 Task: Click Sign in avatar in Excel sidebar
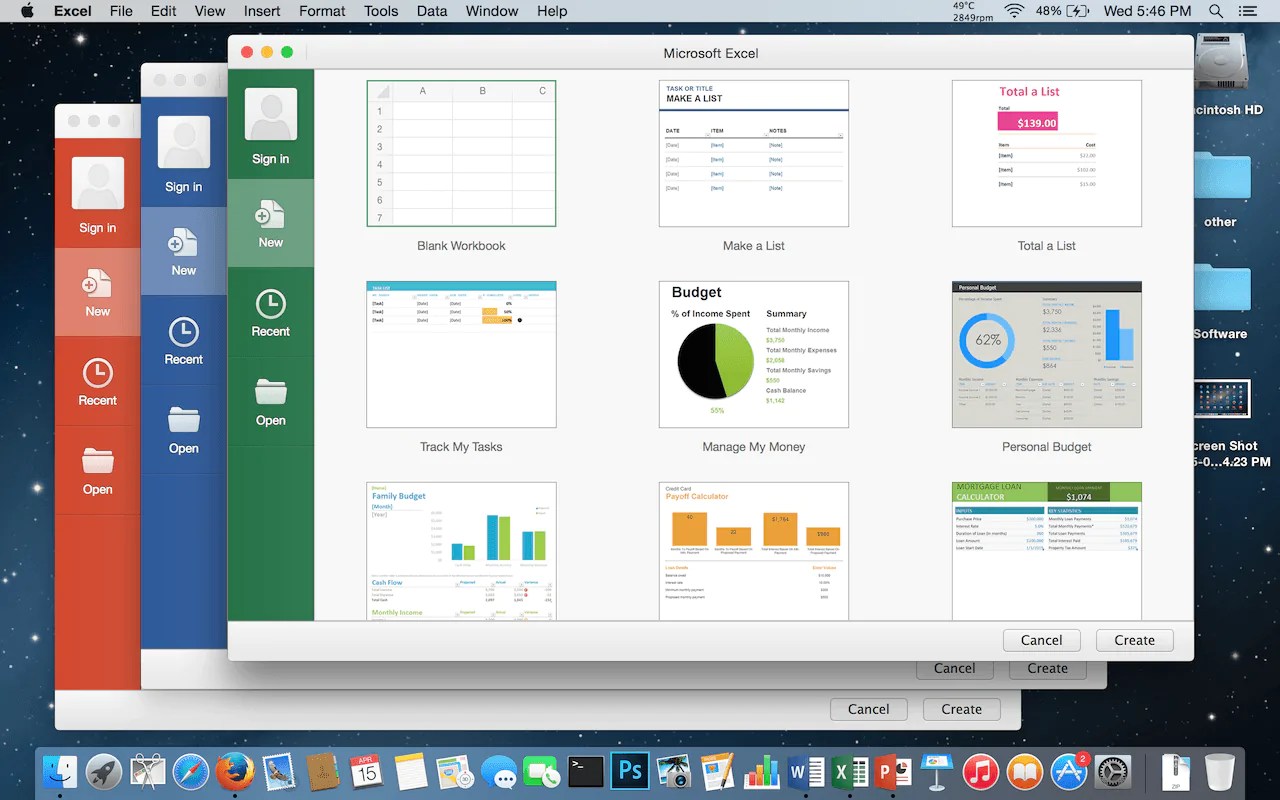point(270,114)
